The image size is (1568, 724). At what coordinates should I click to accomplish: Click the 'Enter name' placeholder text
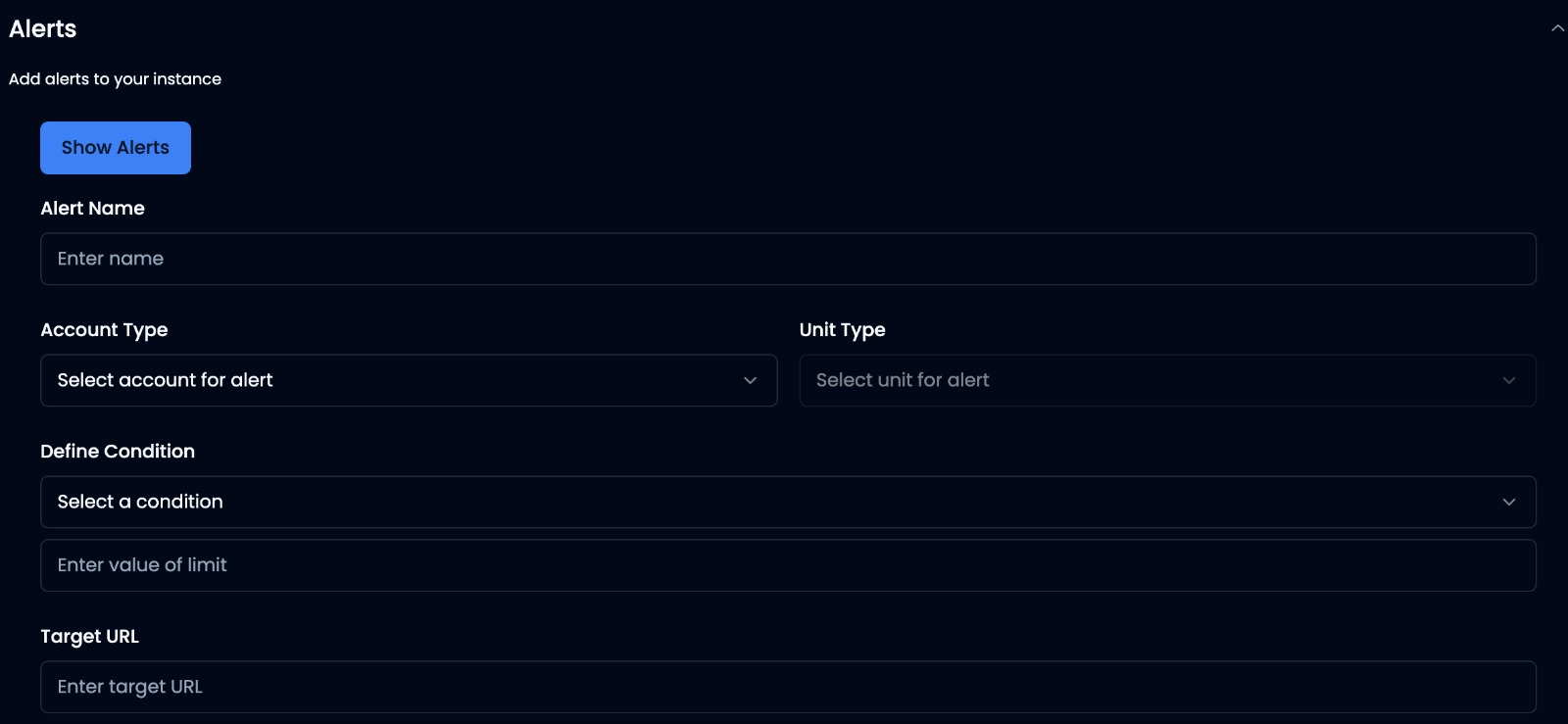(111, 259)
